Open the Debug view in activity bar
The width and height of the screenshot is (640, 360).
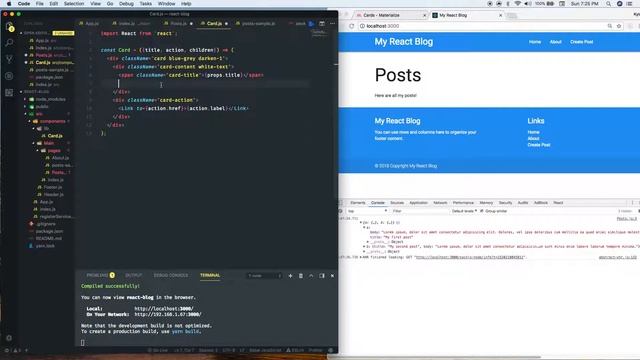click(9, 76)
